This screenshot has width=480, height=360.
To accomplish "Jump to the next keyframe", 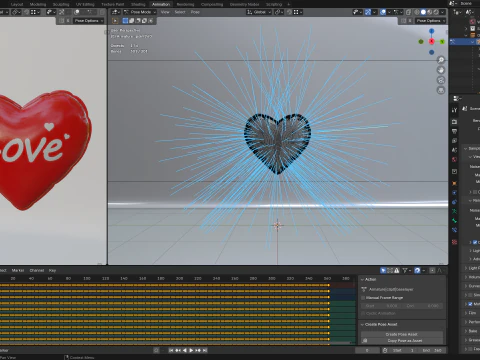I will 198,350.
